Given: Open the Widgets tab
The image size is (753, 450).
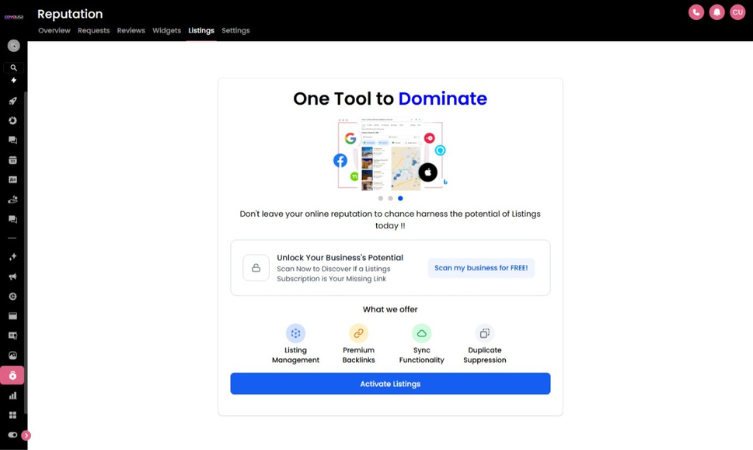Looking at the screenshot, I should tap(166, 31).
